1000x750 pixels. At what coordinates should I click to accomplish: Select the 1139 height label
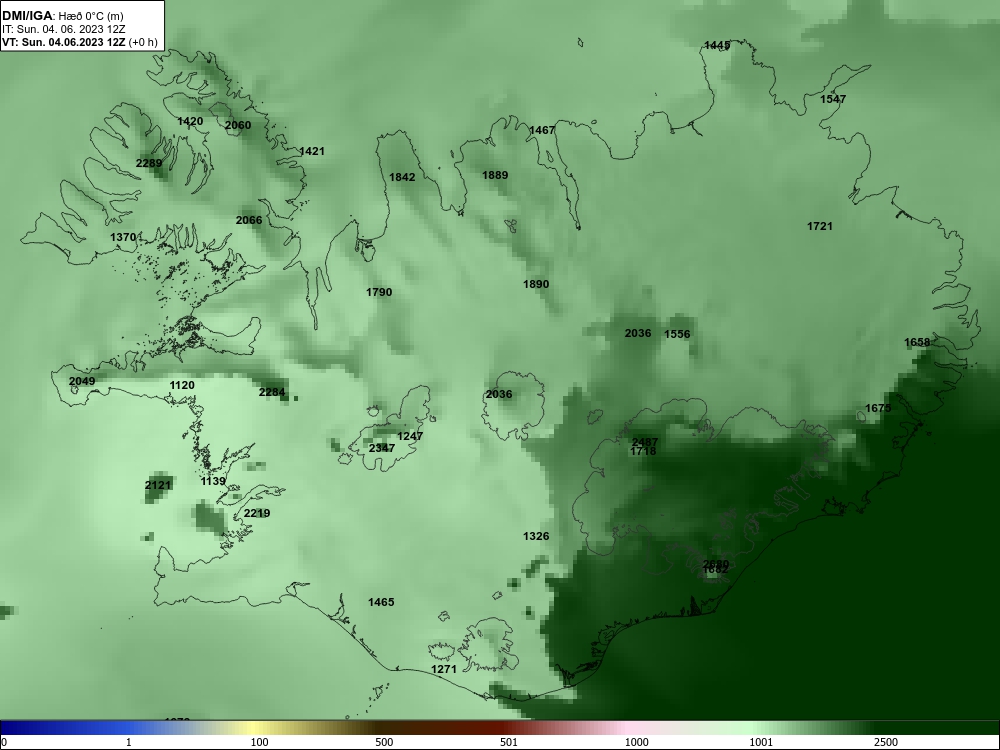click(213, 482)
